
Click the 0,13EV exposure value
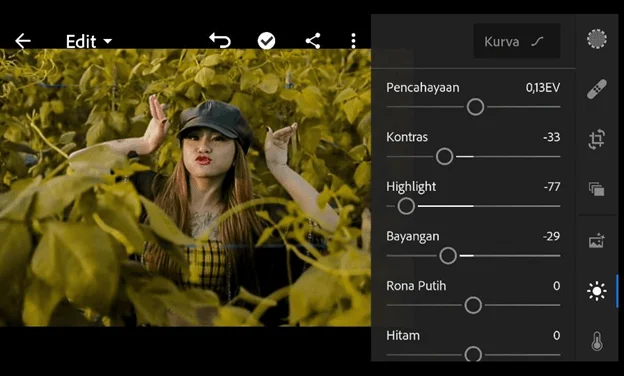pos(542,88)
